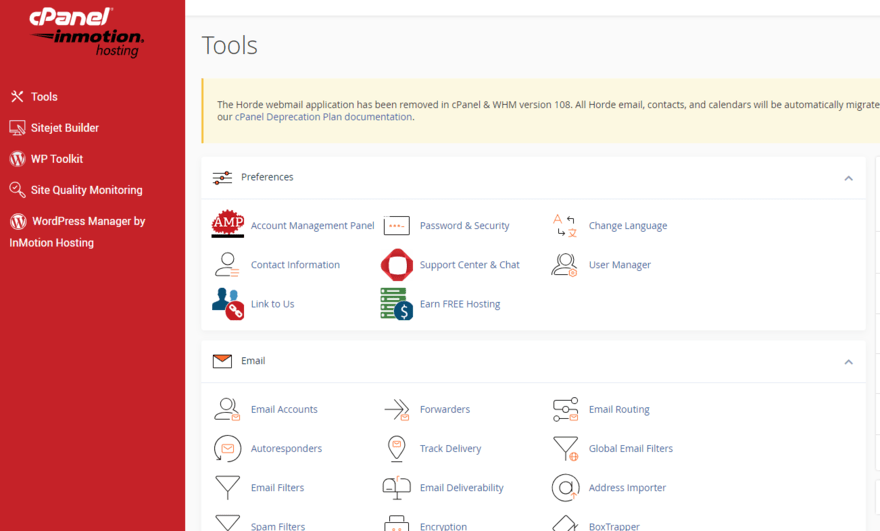Click the Email section envelope icon
Screen dimensions: 880x531
coord(222,361)
